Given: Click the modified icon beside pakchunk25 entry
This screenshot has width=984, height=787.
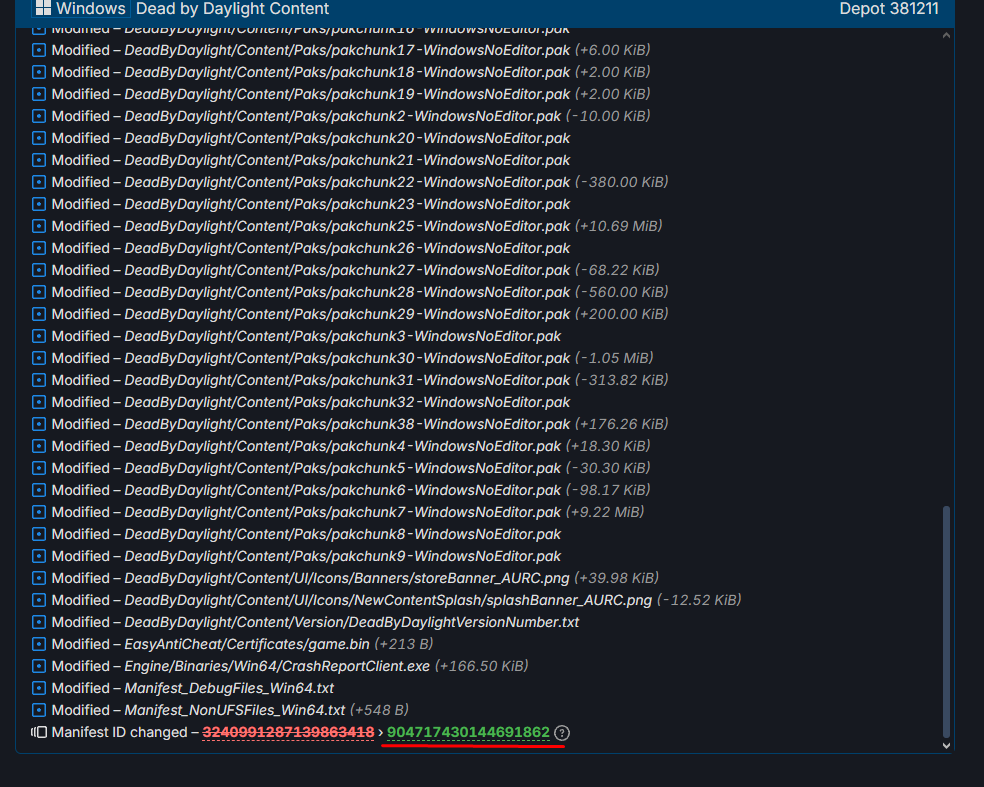Looking at the screenshot, I should pos(39,226).
